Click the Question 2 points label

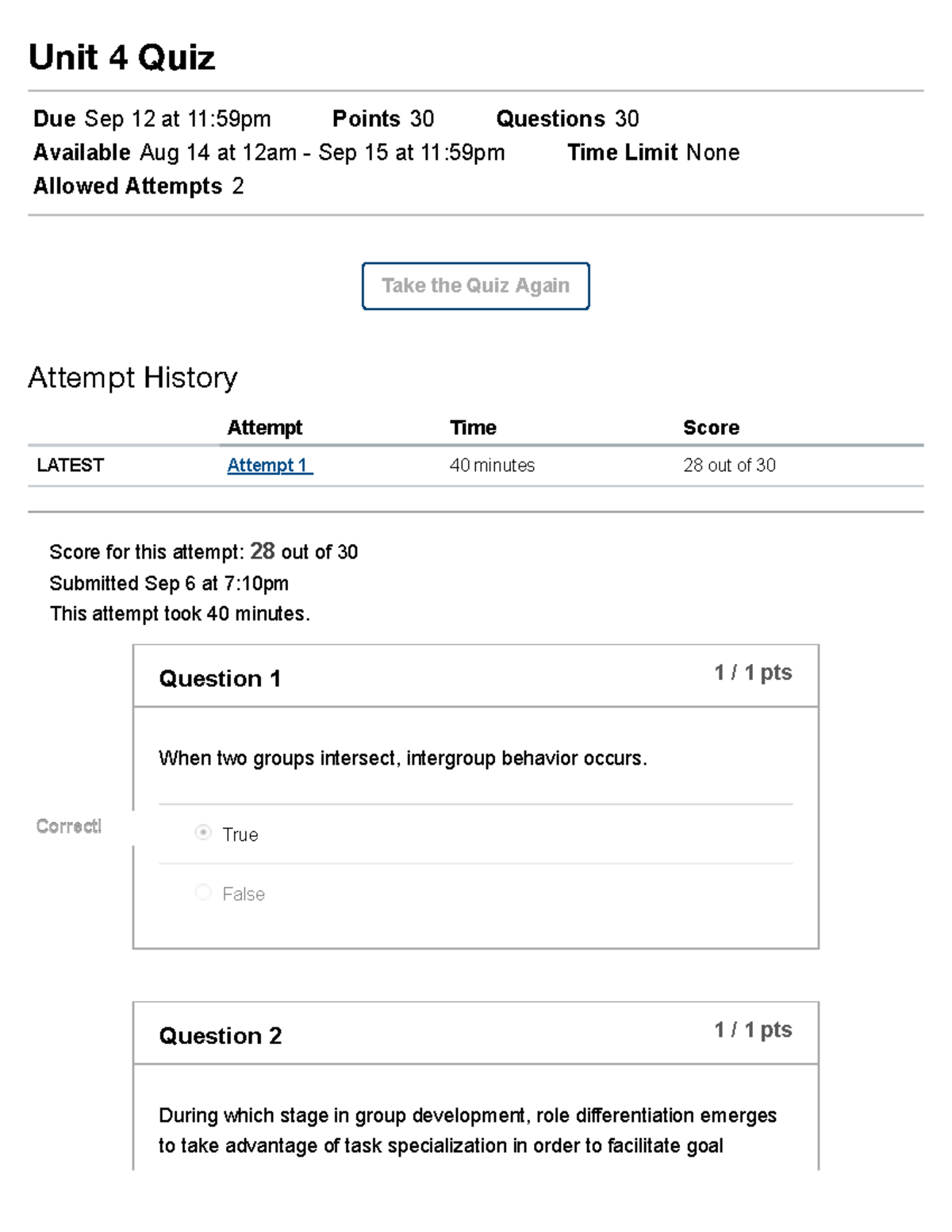(x=752, y=1030)
